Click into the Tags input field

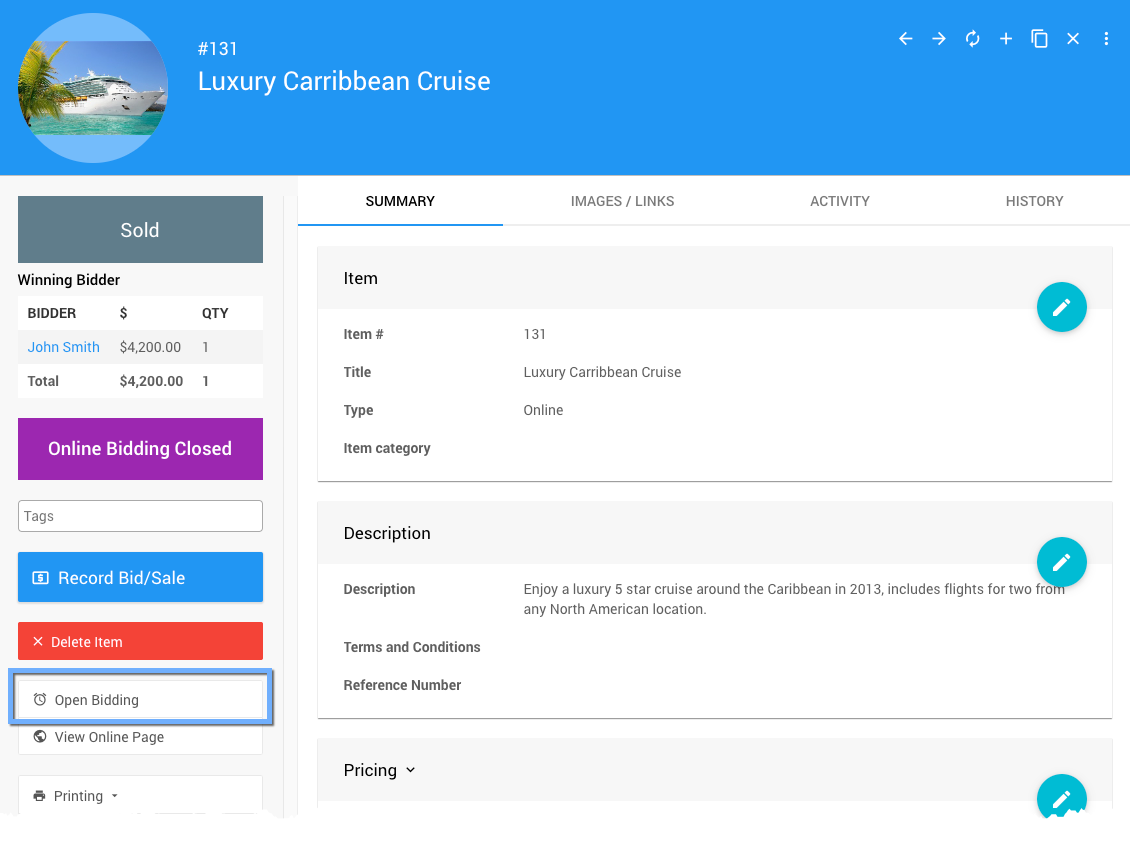tap(140, 516)
